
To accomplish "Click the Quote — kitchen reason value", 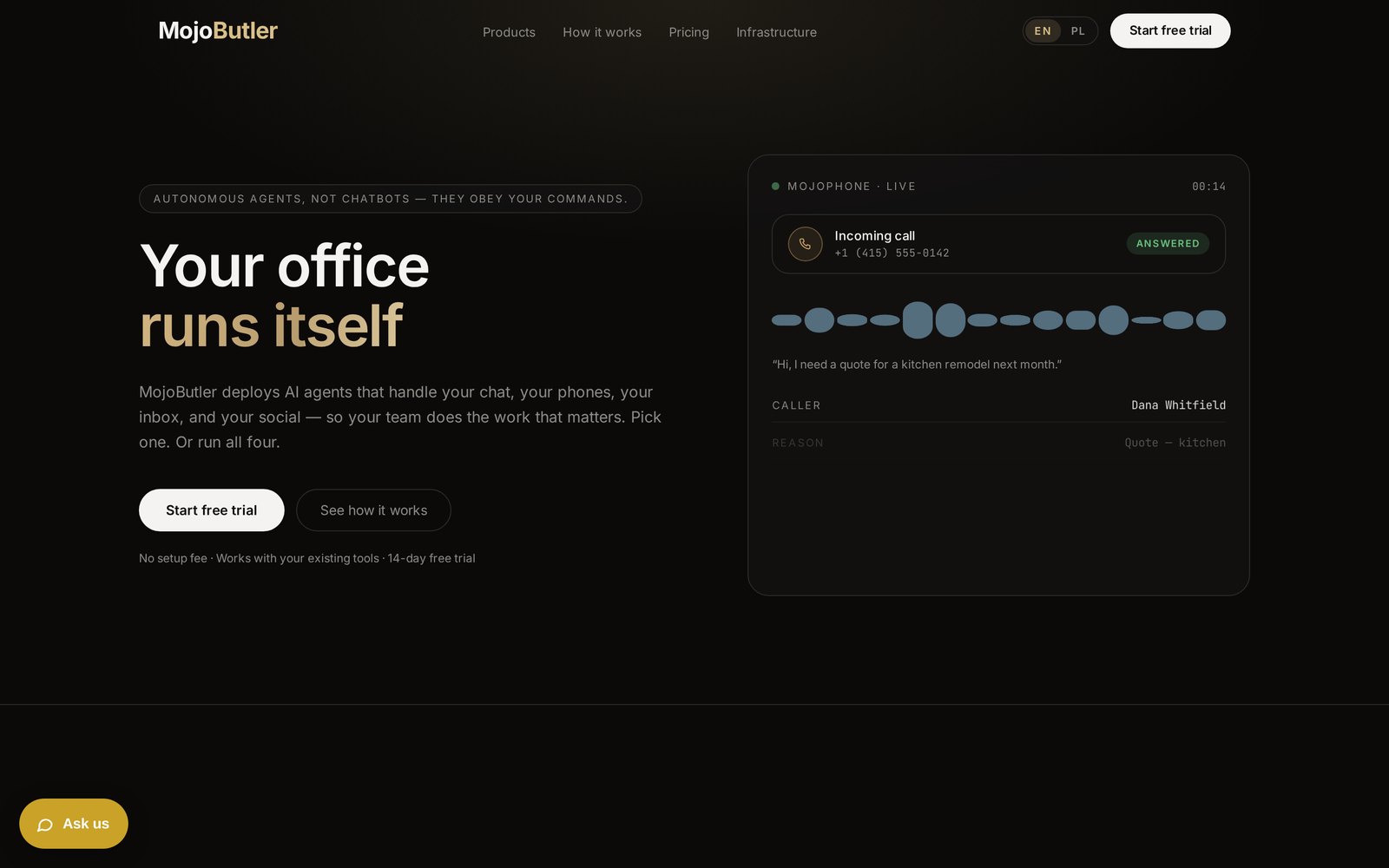I will [x=1175, y=443].
